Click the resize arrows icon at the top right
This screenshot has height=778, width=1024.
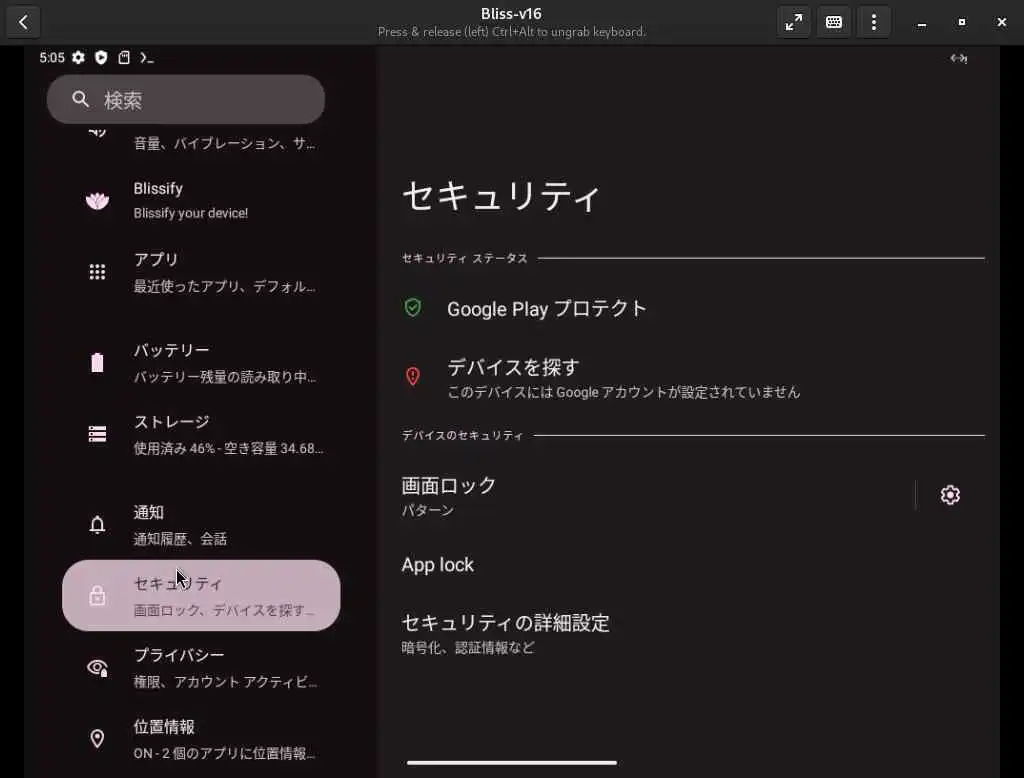pyautogui.click(x=959, y=59)
